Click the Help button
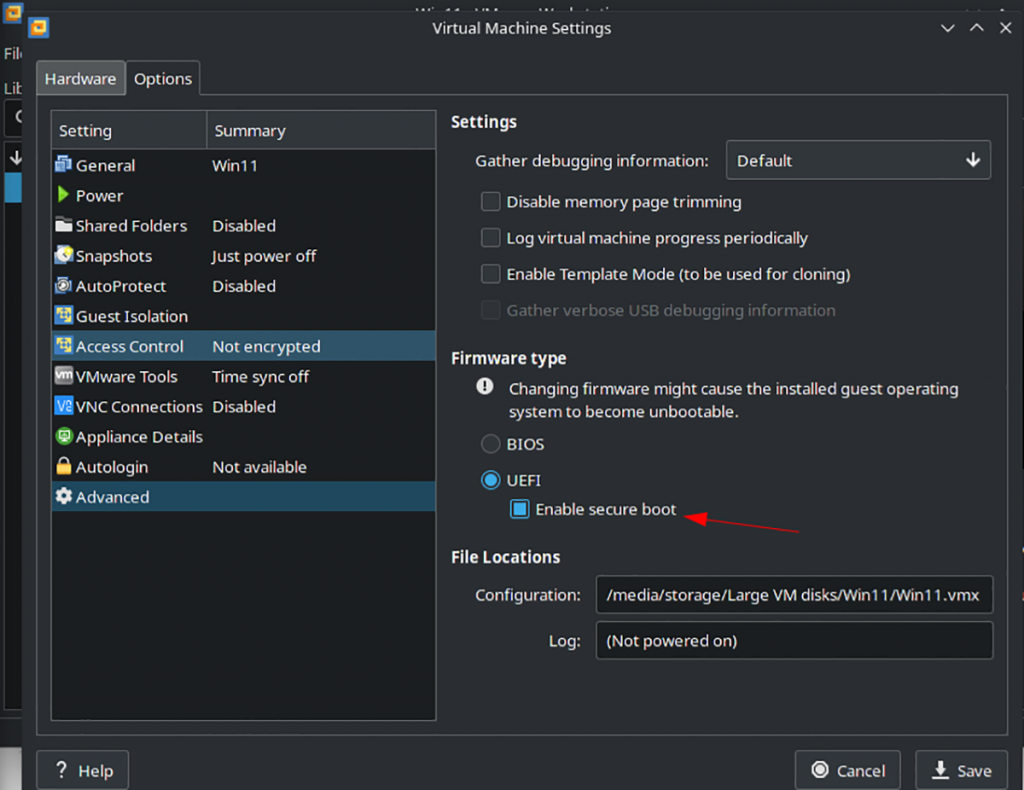1024x790 pixels. coord(82,770)
